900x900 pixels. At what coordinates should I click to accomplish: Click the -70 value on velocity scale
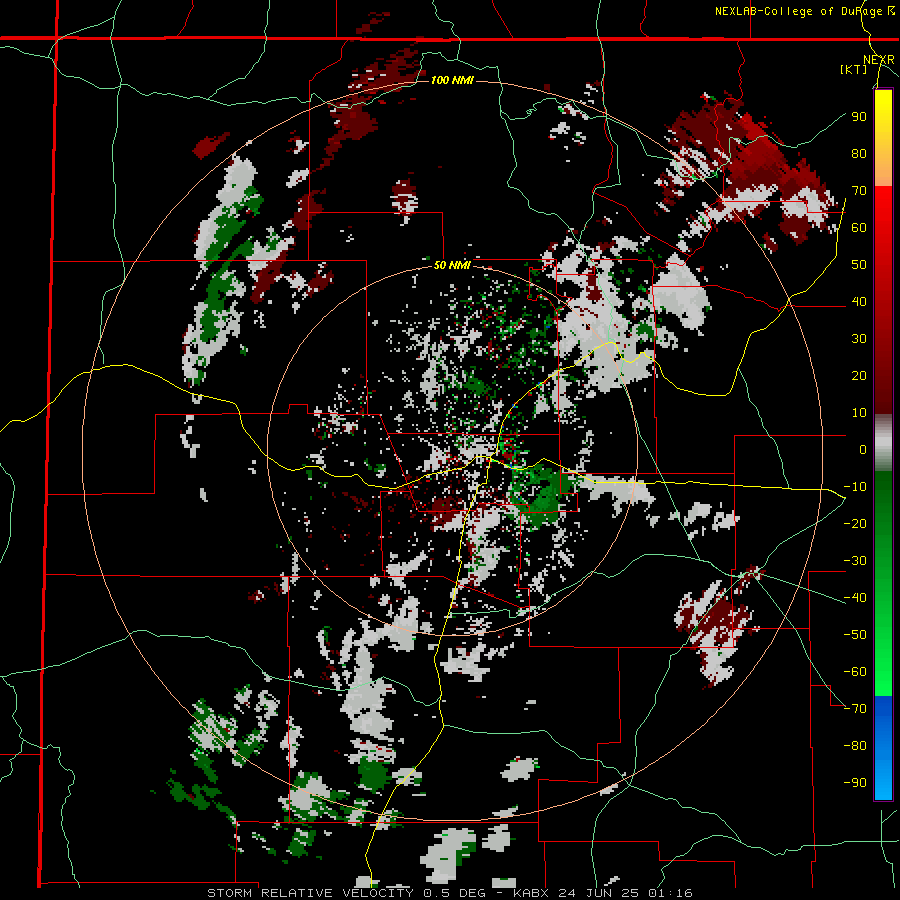[x=855, y=709]
